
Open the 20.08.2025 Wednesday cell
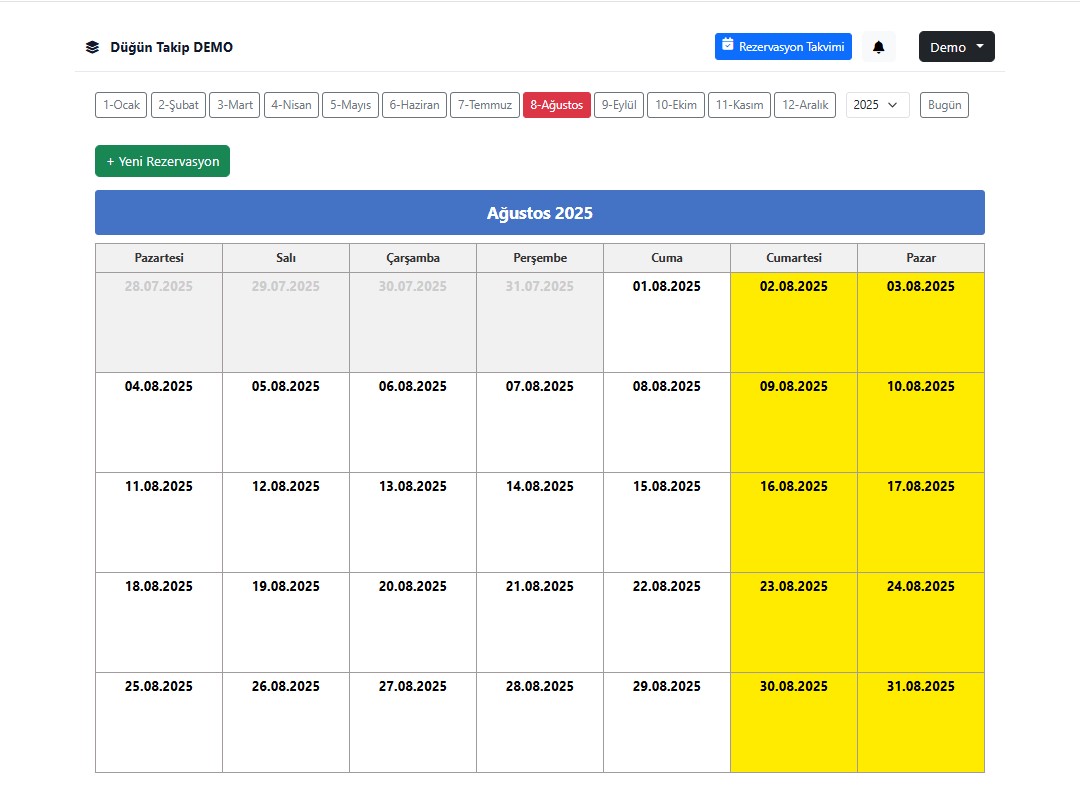413,622
